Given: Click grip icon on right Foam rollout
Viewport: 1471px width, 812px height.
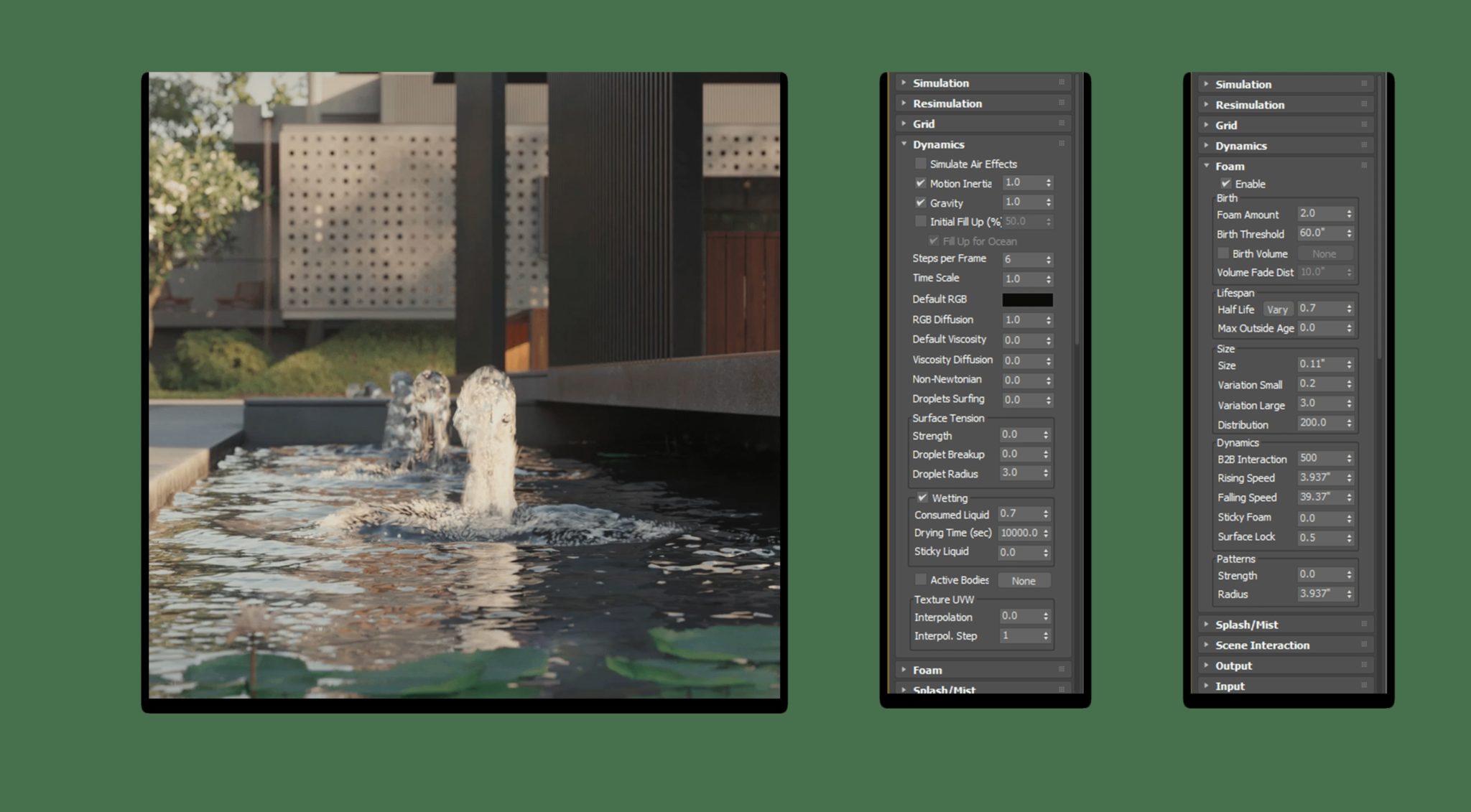Looking at the screenshot, I should (1363, 166).
